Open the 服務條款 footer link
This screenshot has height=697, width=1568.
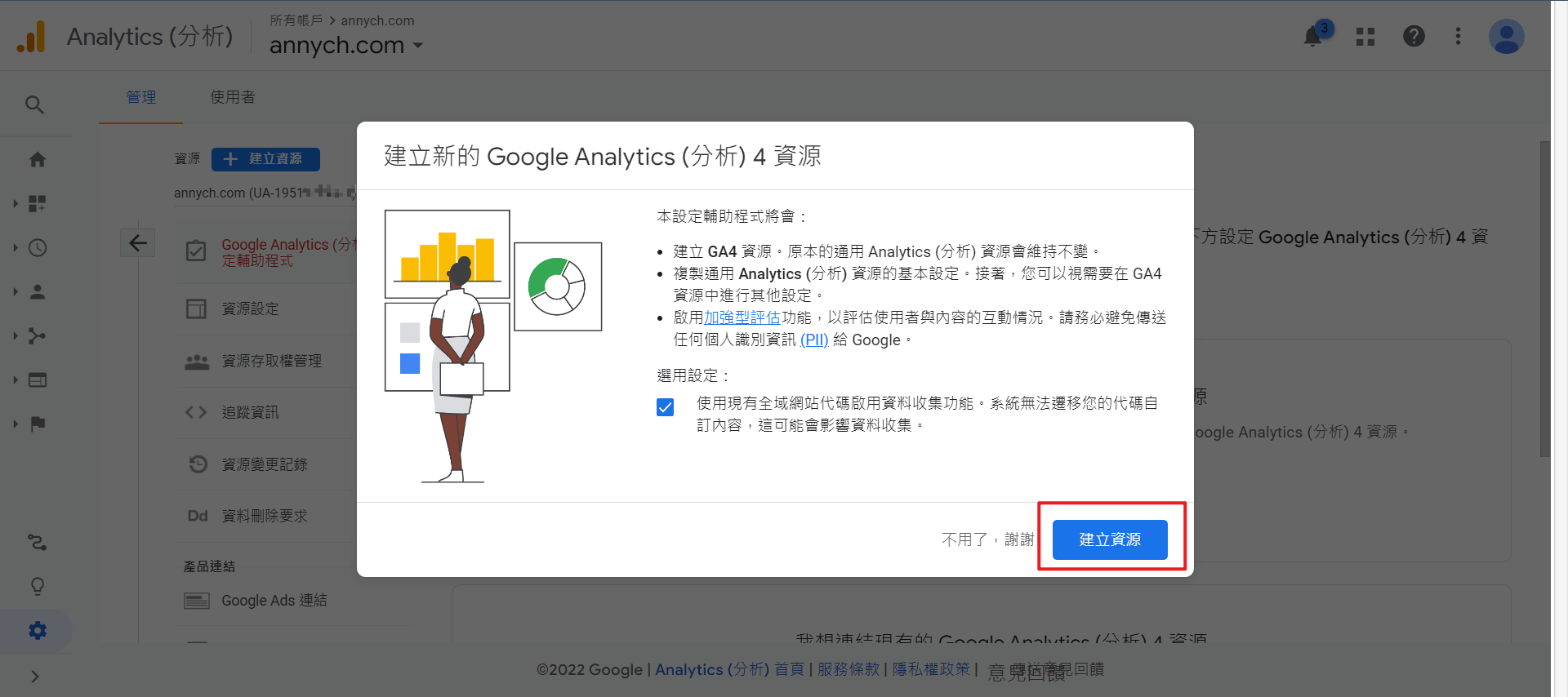click(848, 669)
